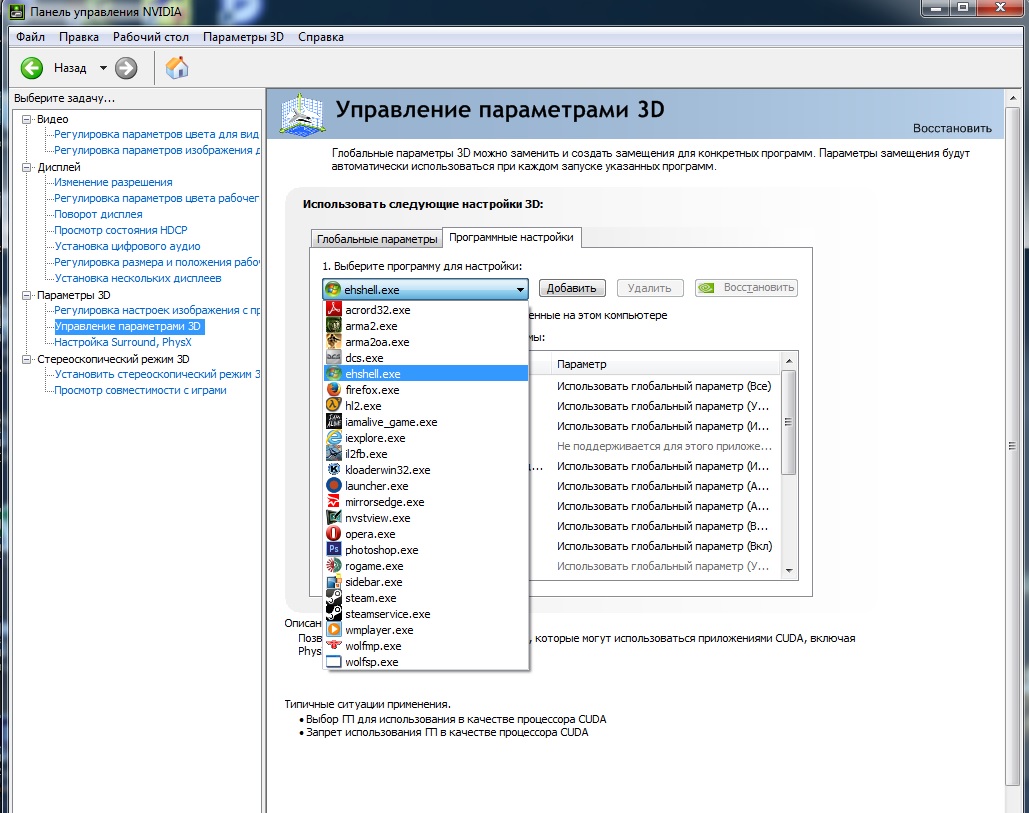
Task: Open Просмотр состояния HDCP task
Action: click(x=121, y=230)
